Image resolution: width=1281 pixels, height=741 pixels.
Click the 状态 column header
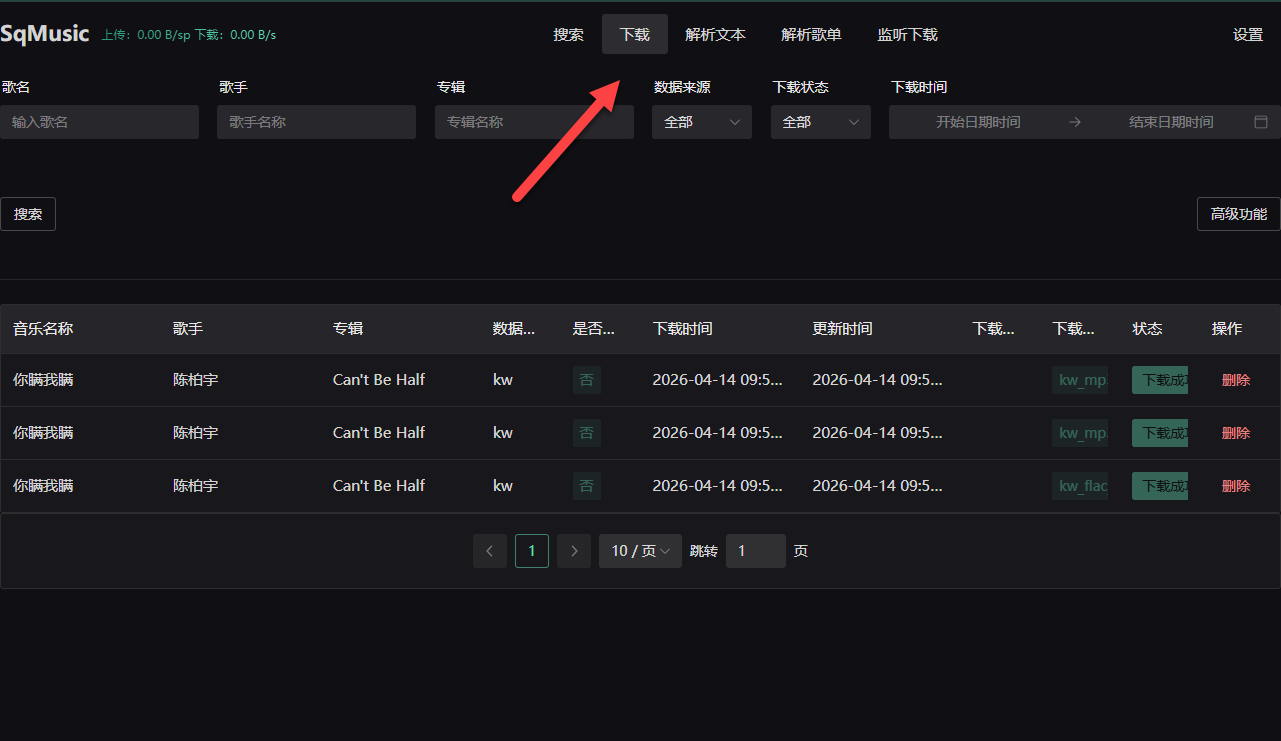(1148, 329)
